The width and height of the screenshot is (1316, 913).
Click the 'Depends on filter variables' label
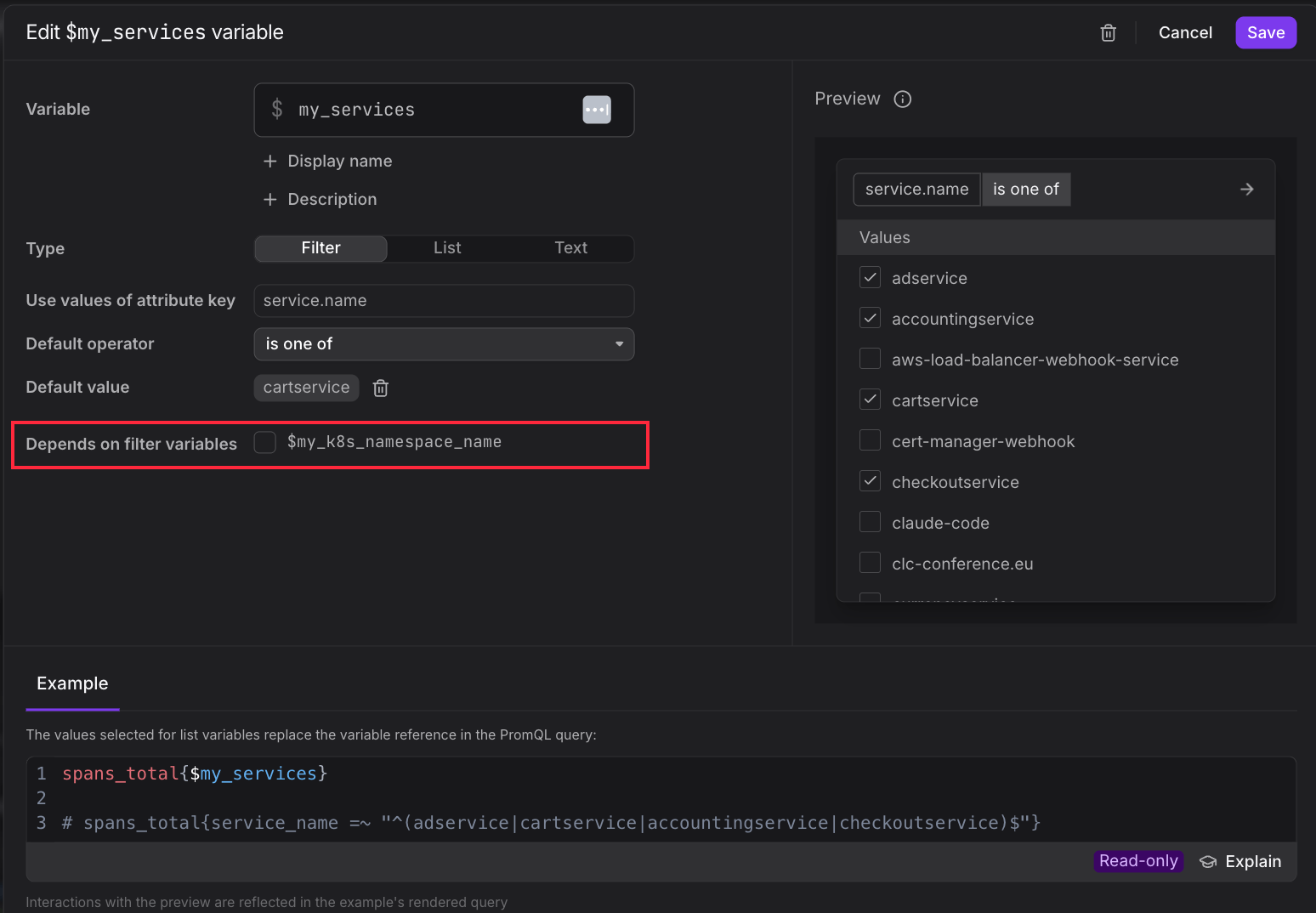pyautogui.click(x=131, y=445)
